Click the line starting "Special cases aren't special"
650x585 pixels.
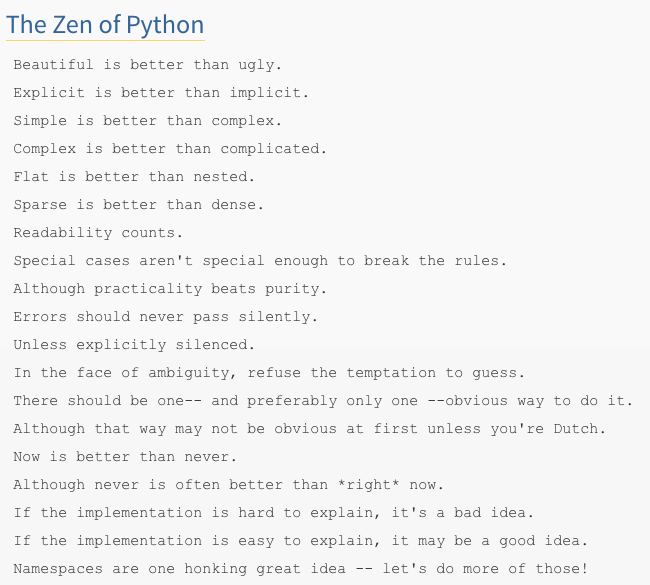pos(260,261)
